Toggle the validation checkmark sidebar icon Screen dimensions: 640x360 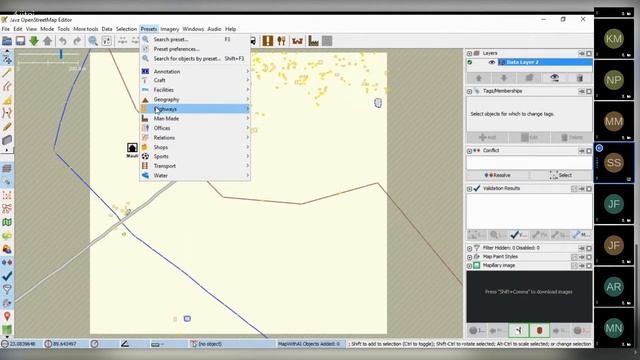[7, 276]
